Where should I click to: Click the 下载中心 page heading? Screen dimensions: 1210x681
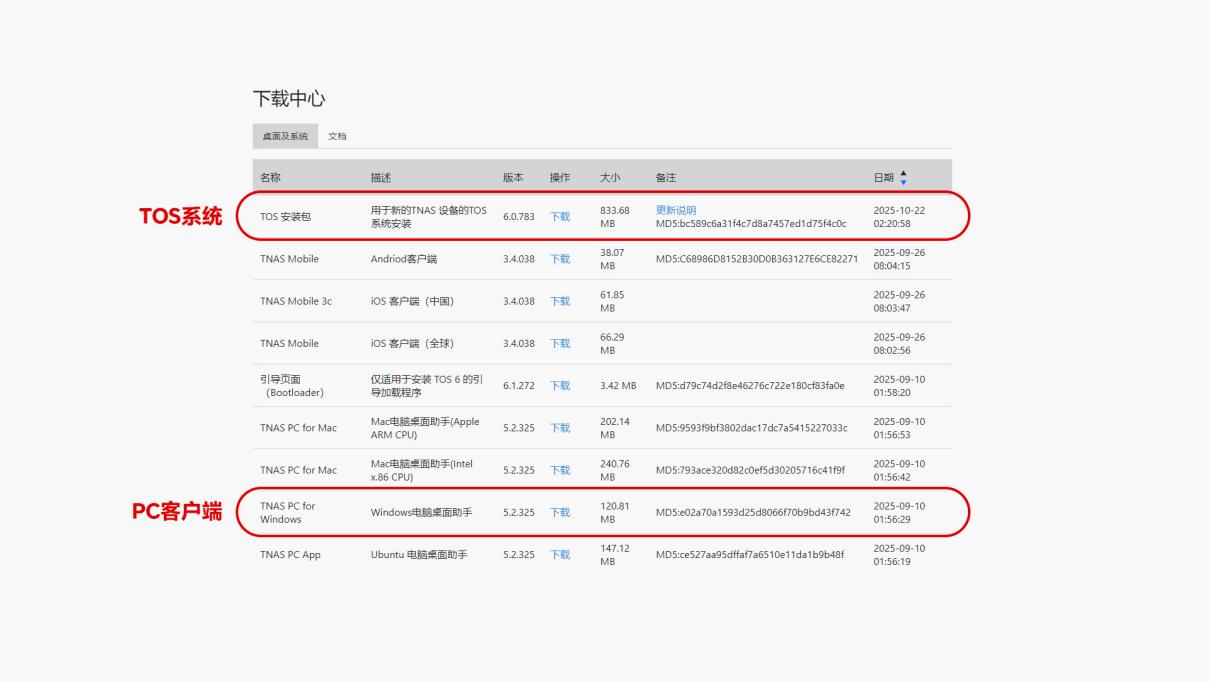[x=289, y=99]
